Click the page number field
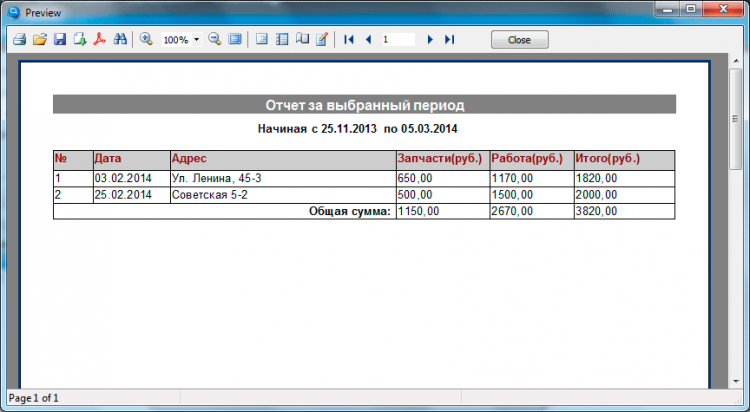750x412 pixels. tap(397, 40)
